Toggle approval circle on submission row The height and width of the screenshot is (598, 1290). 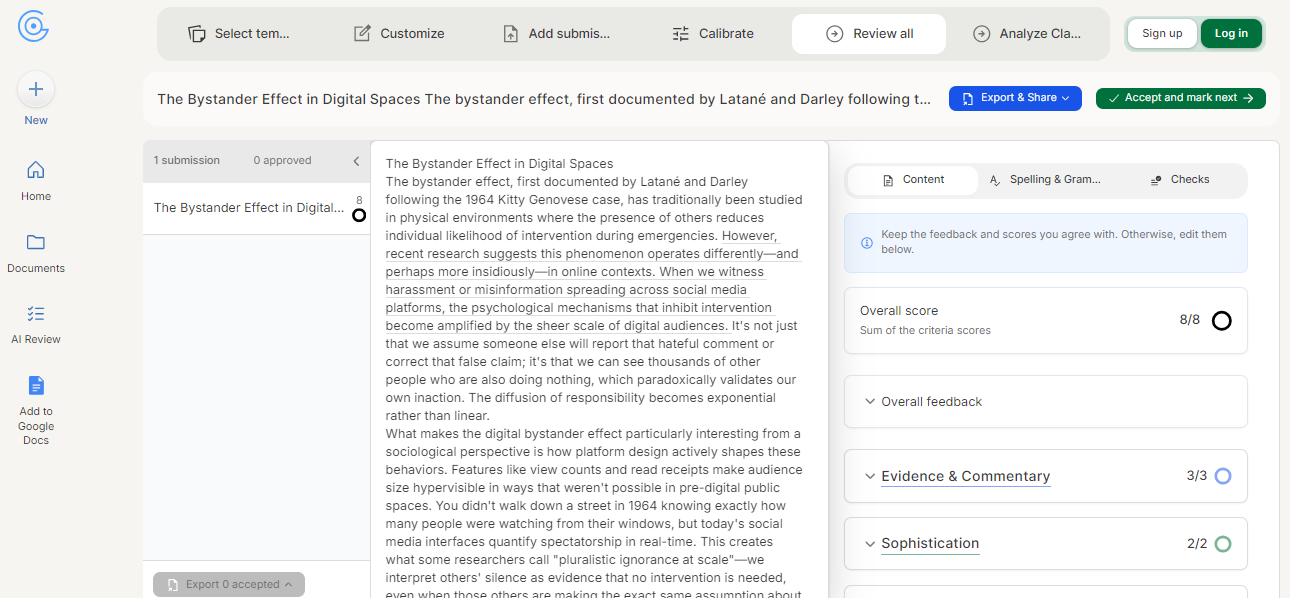359,215
